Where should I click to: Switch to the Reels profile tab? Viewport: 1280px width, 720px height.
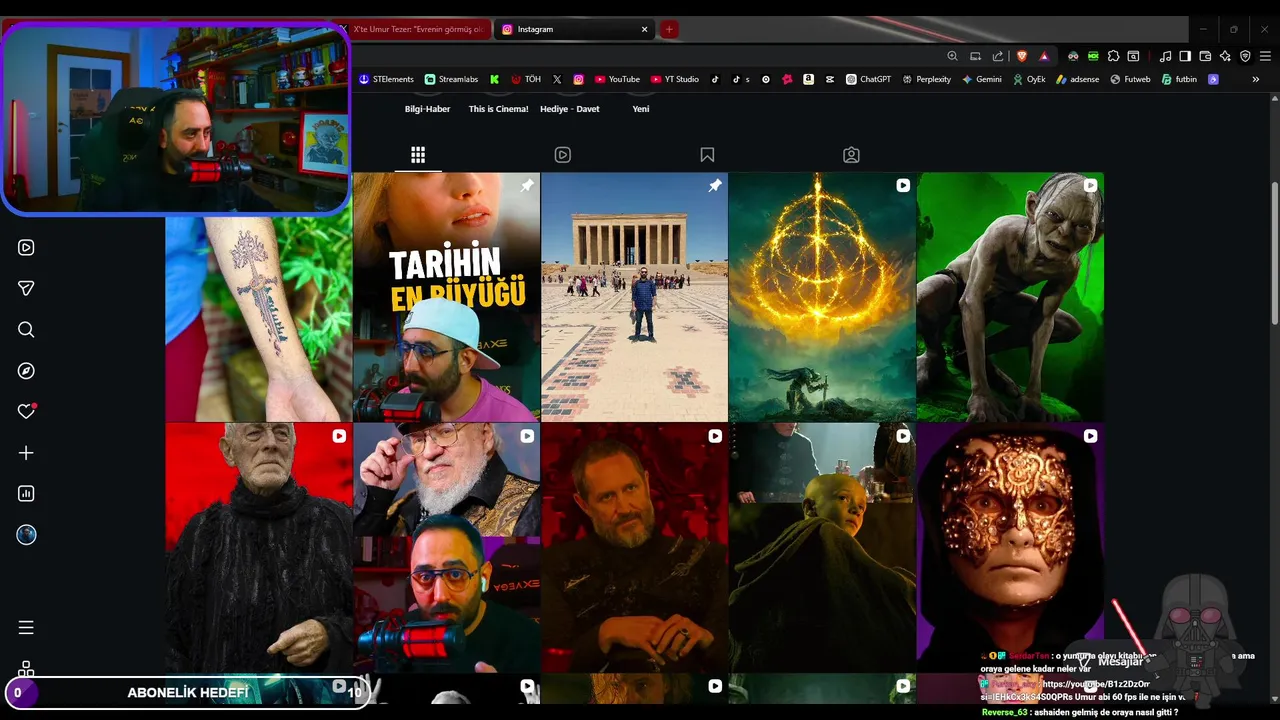point(563,155)
